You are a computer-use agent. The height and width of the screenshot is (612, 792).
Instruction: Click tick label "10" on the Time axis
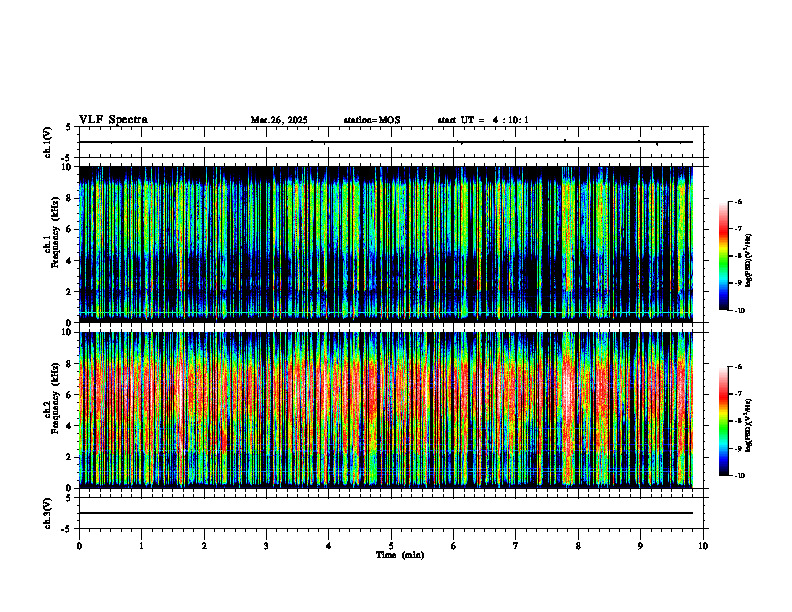703,546
